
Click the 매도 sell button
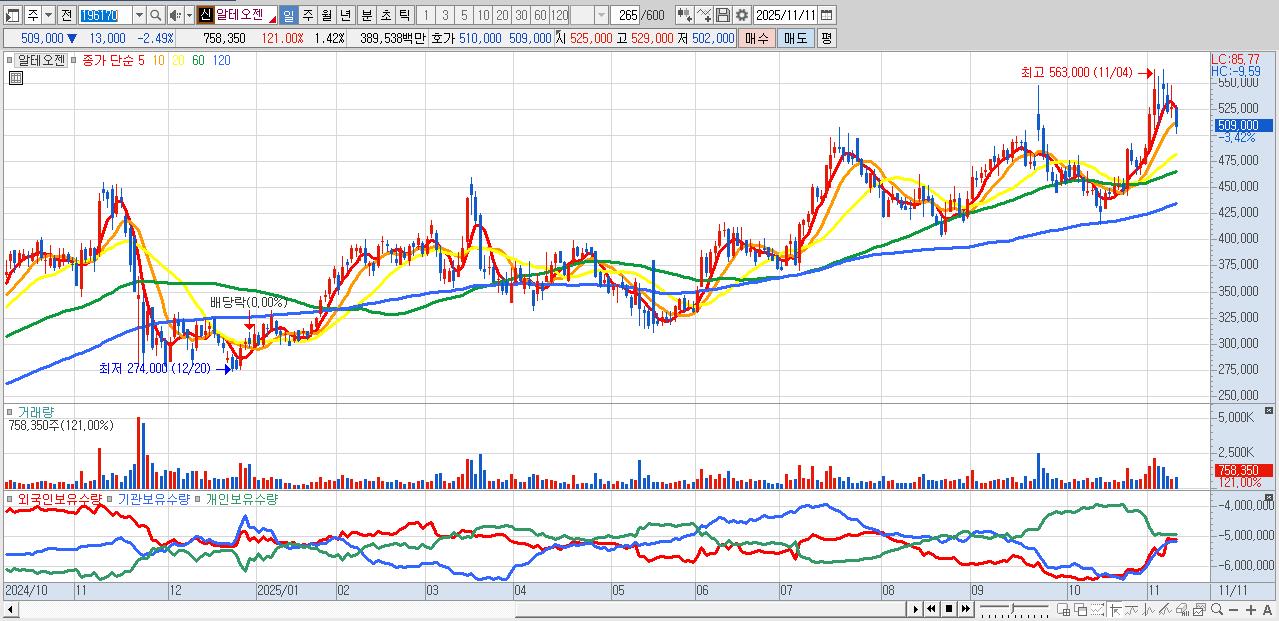pos(796,38)
